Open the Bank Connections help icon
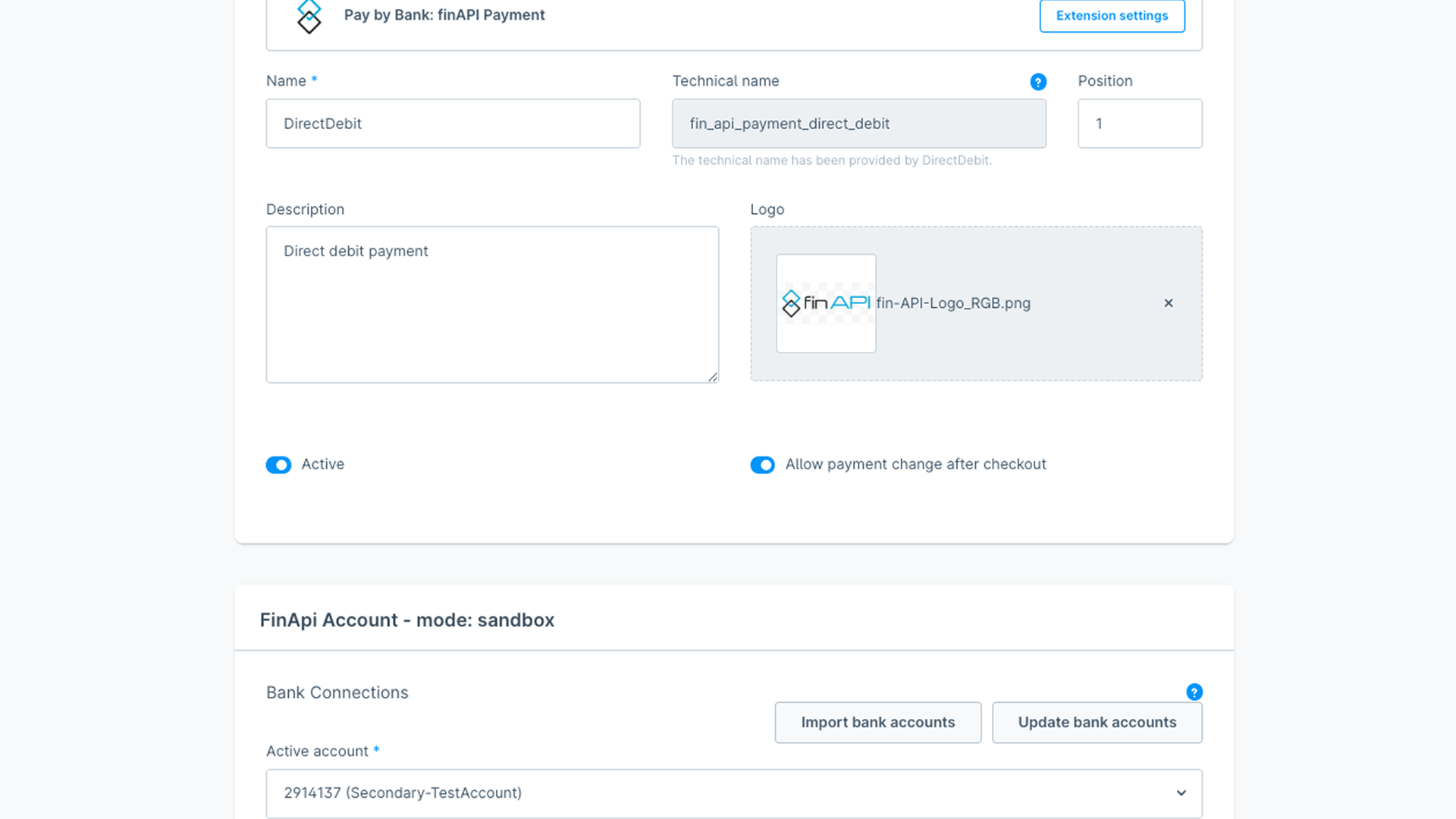 pos(1194,692)
